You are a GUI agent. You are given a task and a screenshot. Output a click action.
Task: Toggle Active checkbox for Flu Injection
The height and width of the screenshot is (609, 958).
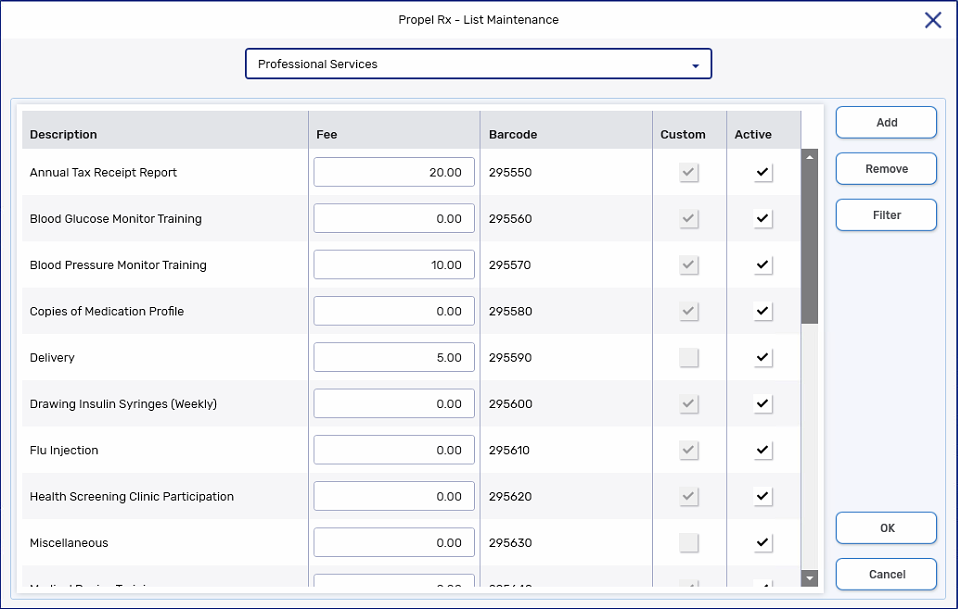763,450
